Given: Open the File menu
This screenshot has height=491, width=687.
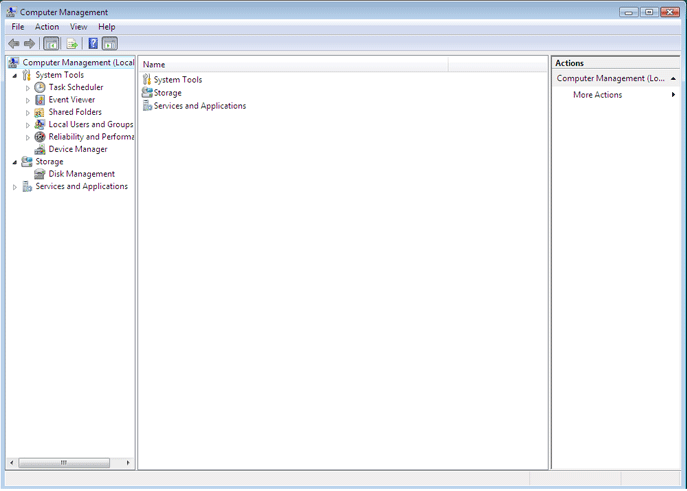Looking at the screenshot, I should (x=18, y=27).
